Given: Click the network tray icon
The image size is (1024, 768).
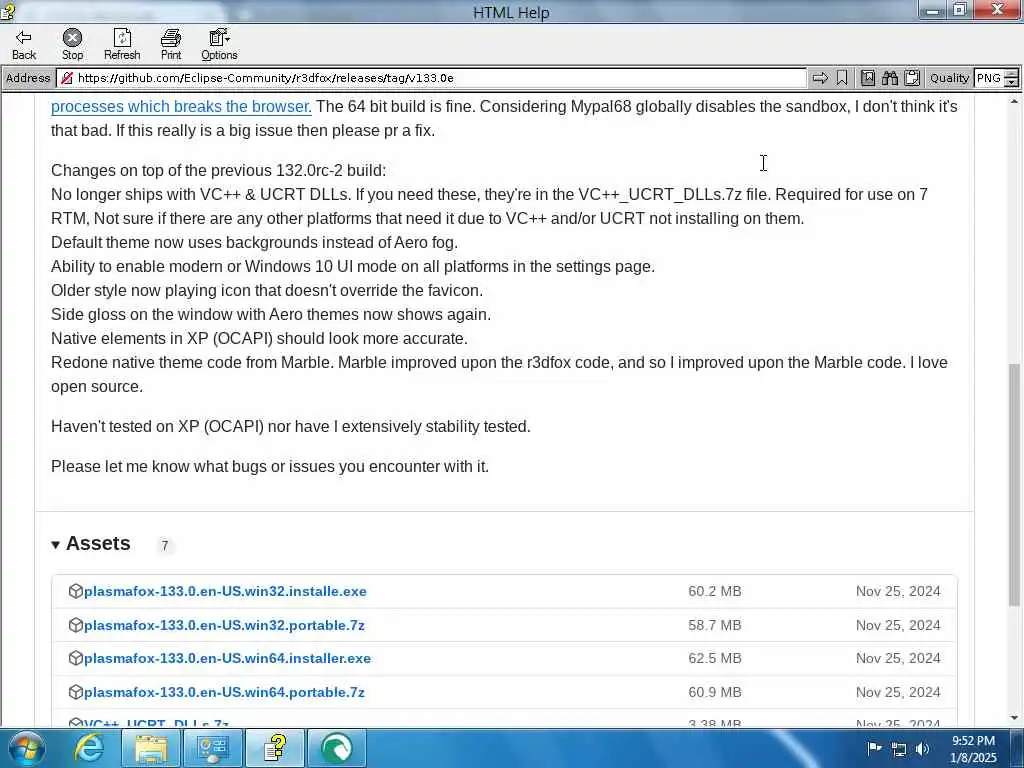Looking at the screenshot, I should point(899,749).
